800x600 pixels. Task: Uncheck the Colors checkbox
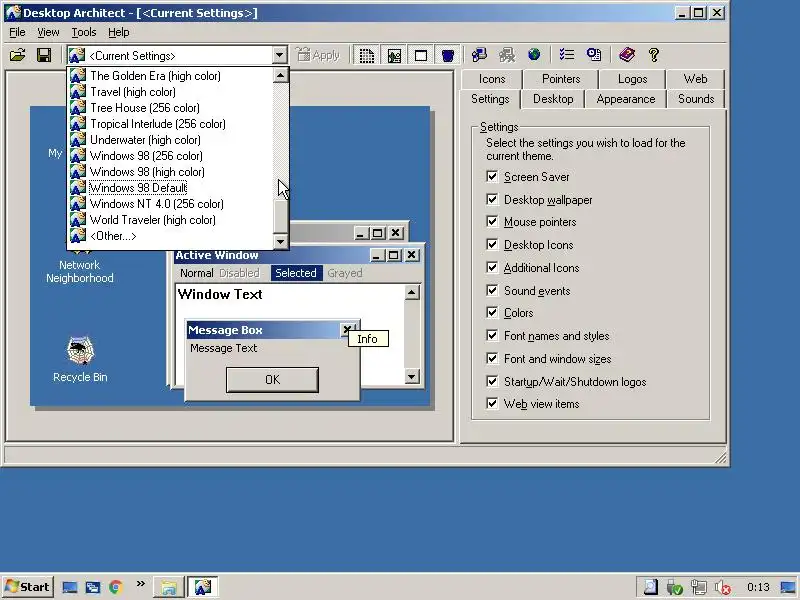[x=492, y=312]
